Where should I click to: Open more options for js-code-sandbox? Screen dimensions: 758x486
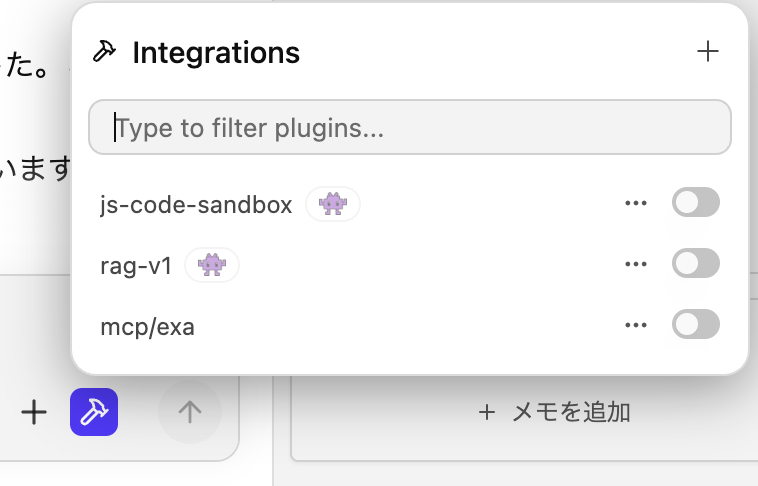[x=636, y=204]
